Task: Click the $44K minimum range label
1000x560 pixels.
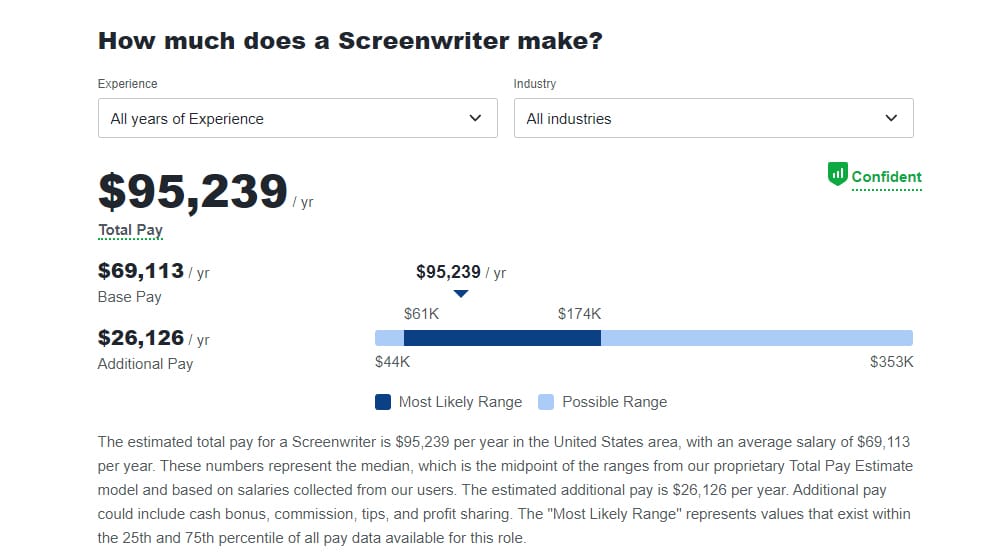Action: tap(393, 362)
